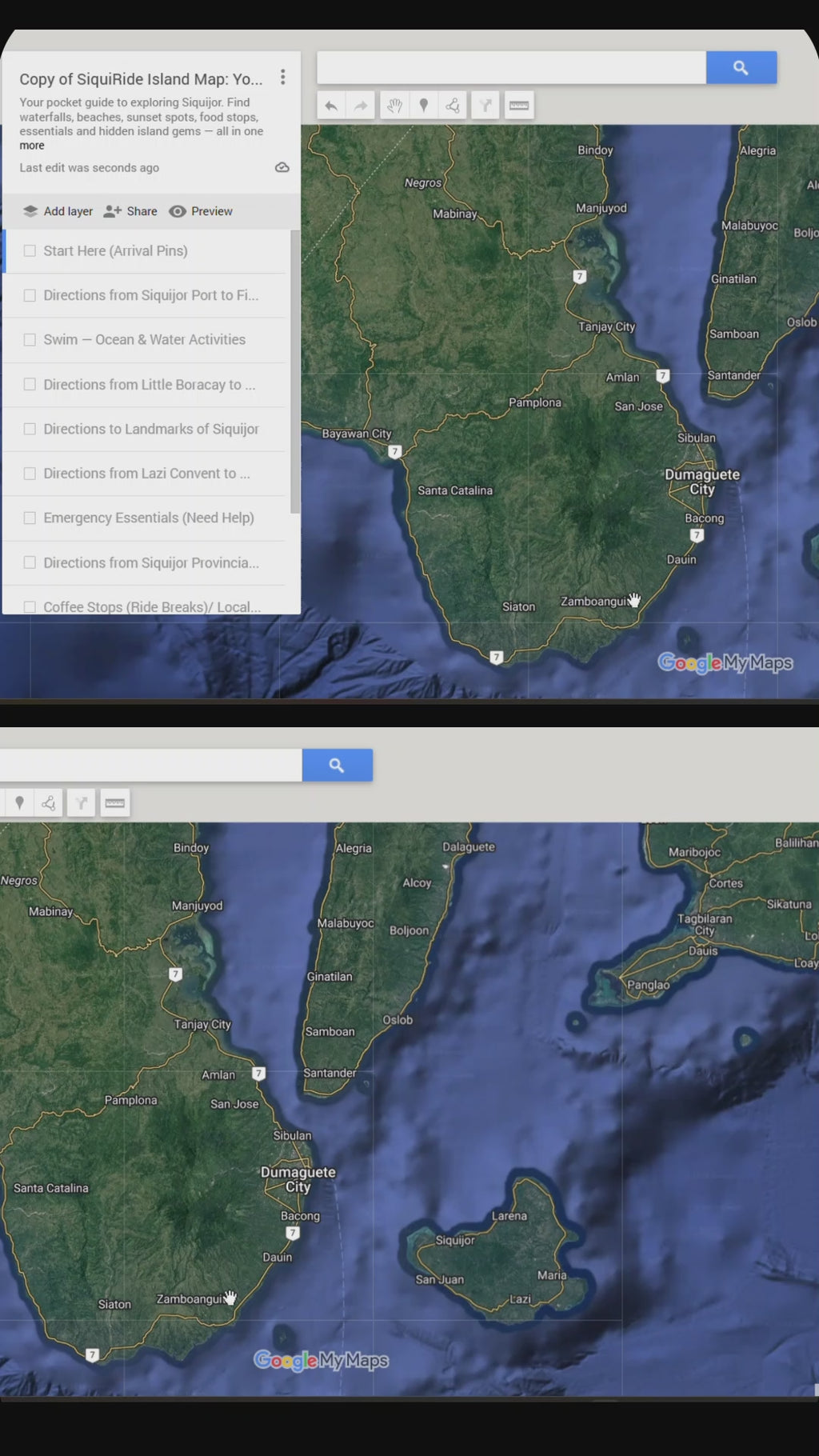This screenshot has height=1456, width=819.
Task: Click the Share label
Action: tap(142, 211)
